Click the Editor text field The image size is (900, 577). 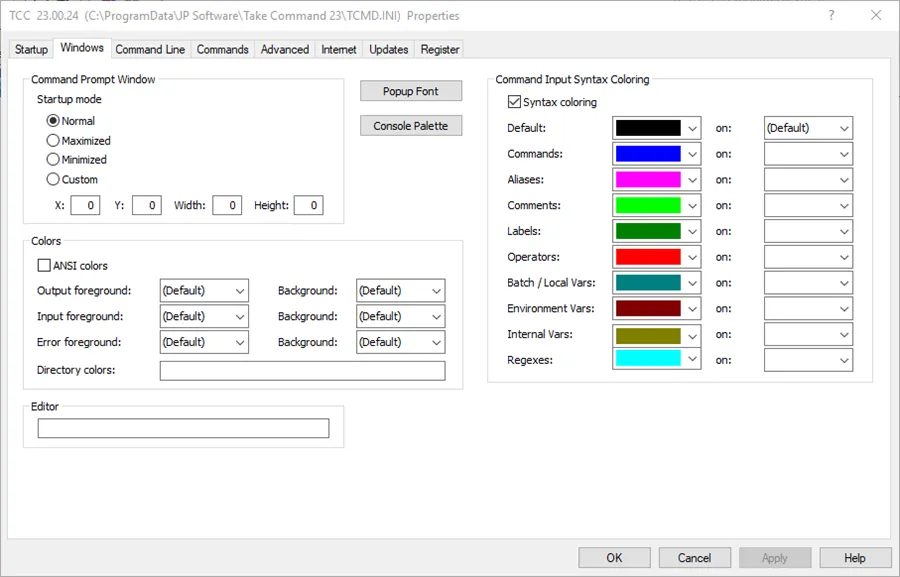click(183, 427)
